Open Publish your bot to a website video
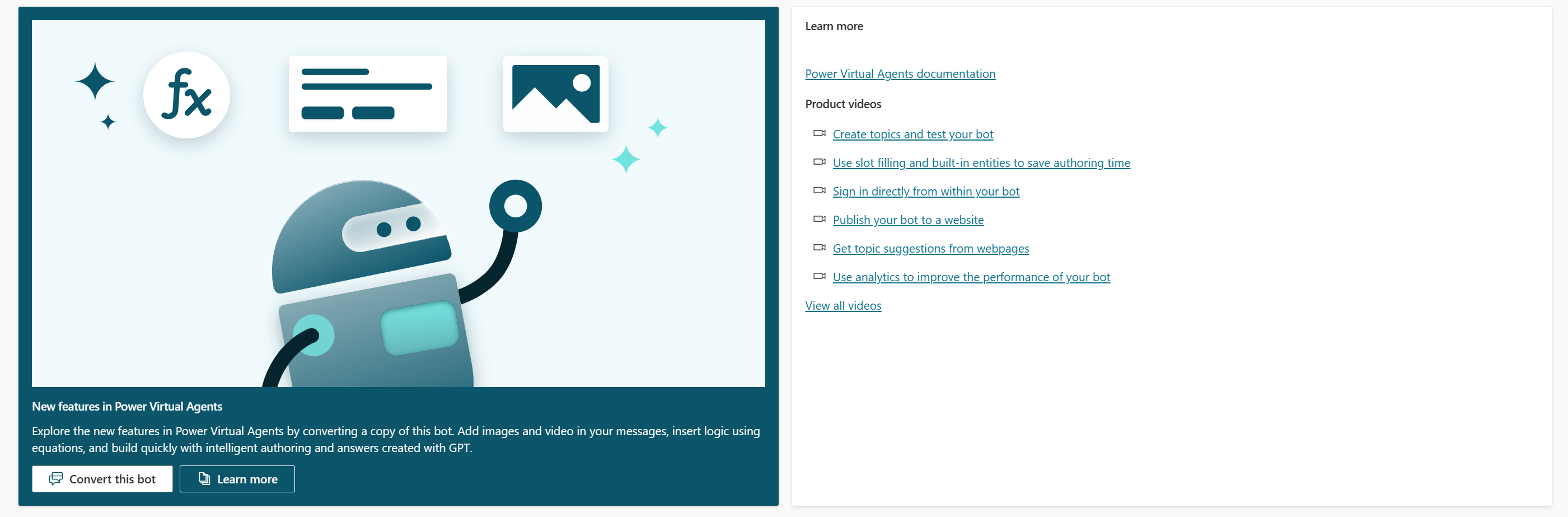The image size is (1568, 517). 907,220
